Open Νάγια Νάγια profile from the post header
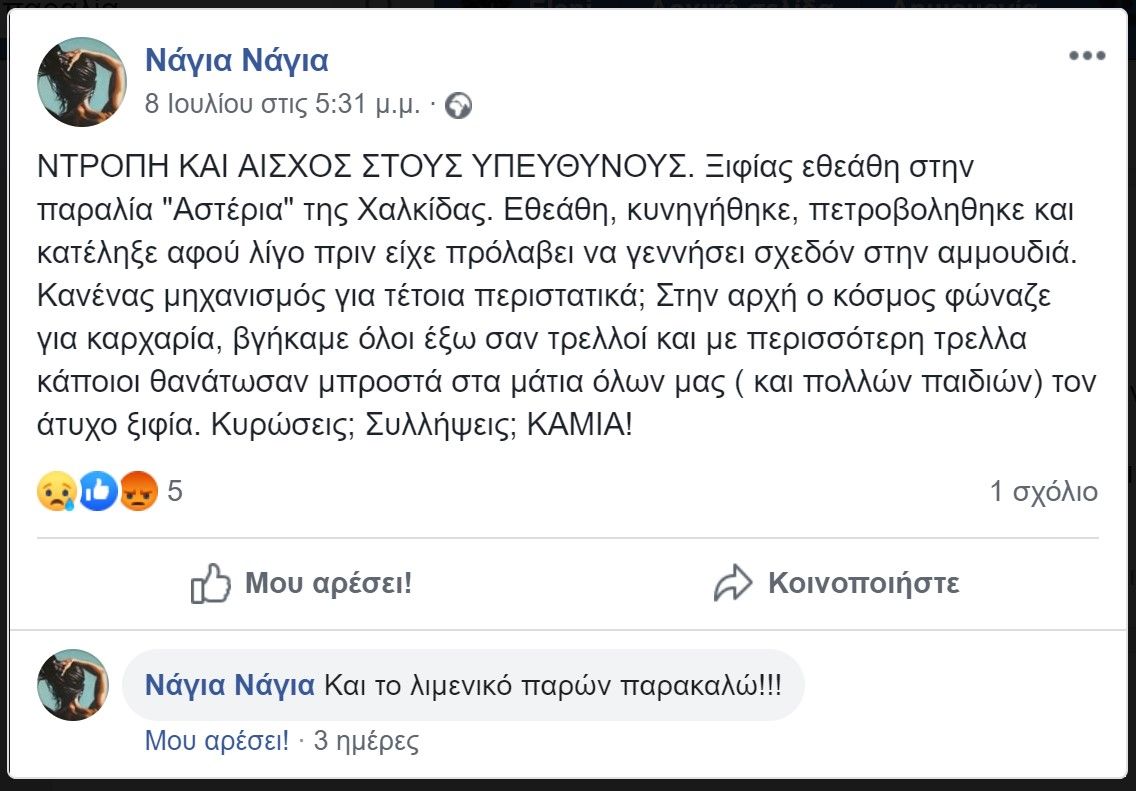 click(237, 61)
